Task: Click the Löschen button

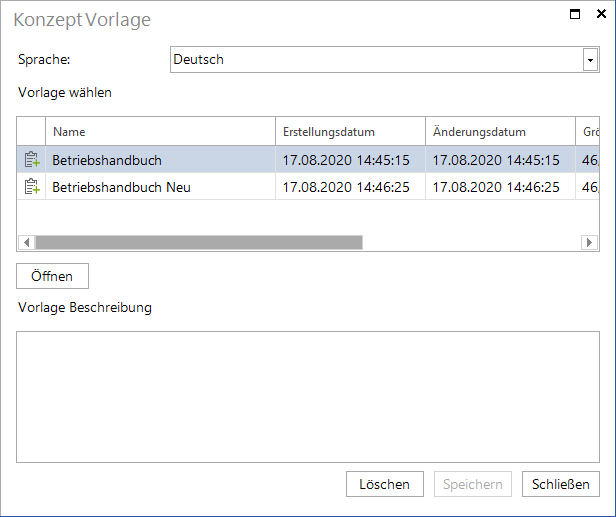Action: tap(385, 484)
